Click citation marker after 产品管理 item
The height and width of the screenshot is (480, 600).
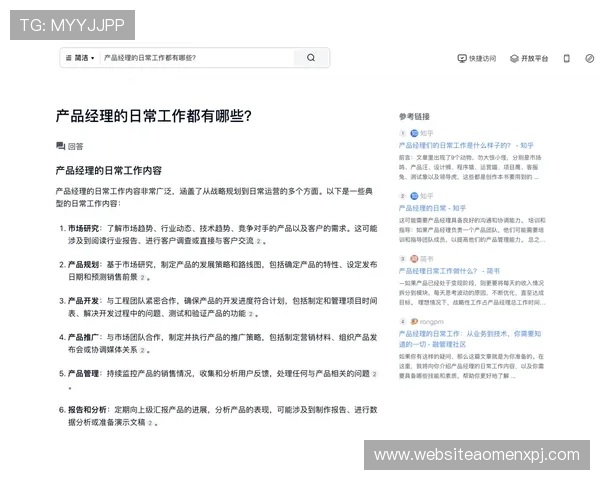[x=375, y=374]
